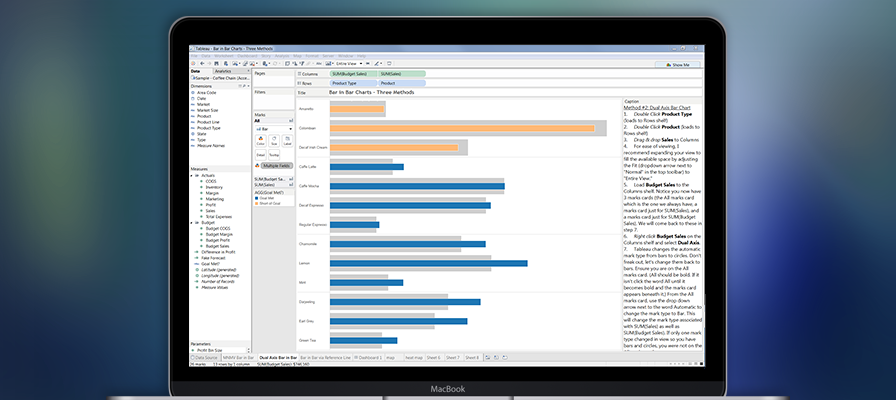Click the Data Source icon at bottom left
Viewport: 896px width, 400px height.
194,357
